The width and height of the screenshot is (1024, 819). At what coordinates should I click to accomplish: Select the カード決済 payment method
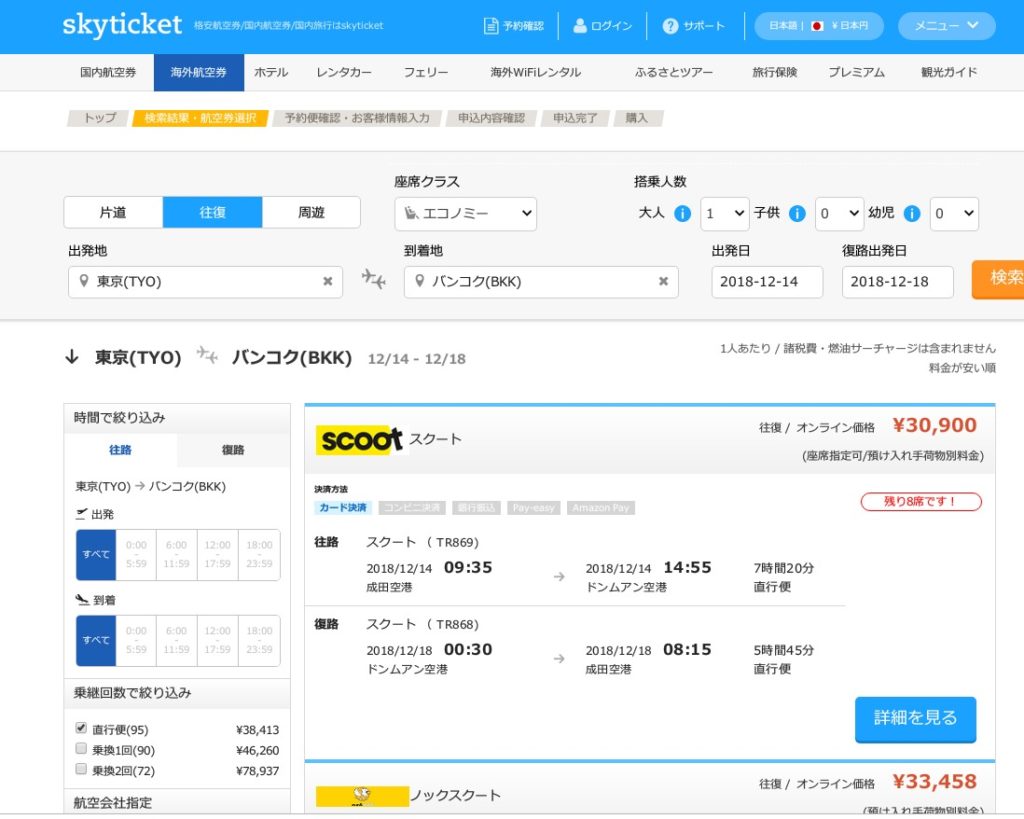(343, 507)
